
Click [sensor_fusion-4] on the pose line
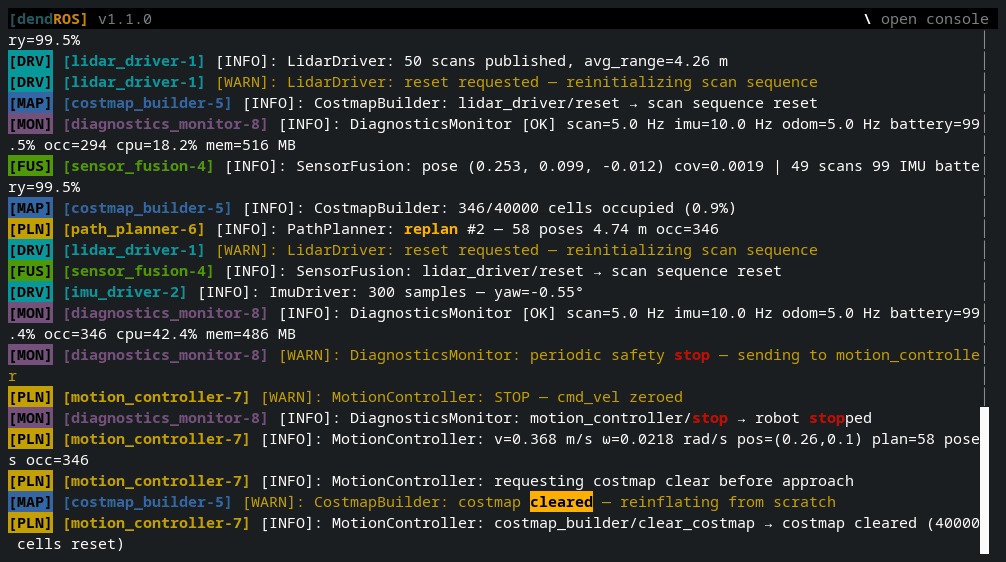[x=138, y=166]
